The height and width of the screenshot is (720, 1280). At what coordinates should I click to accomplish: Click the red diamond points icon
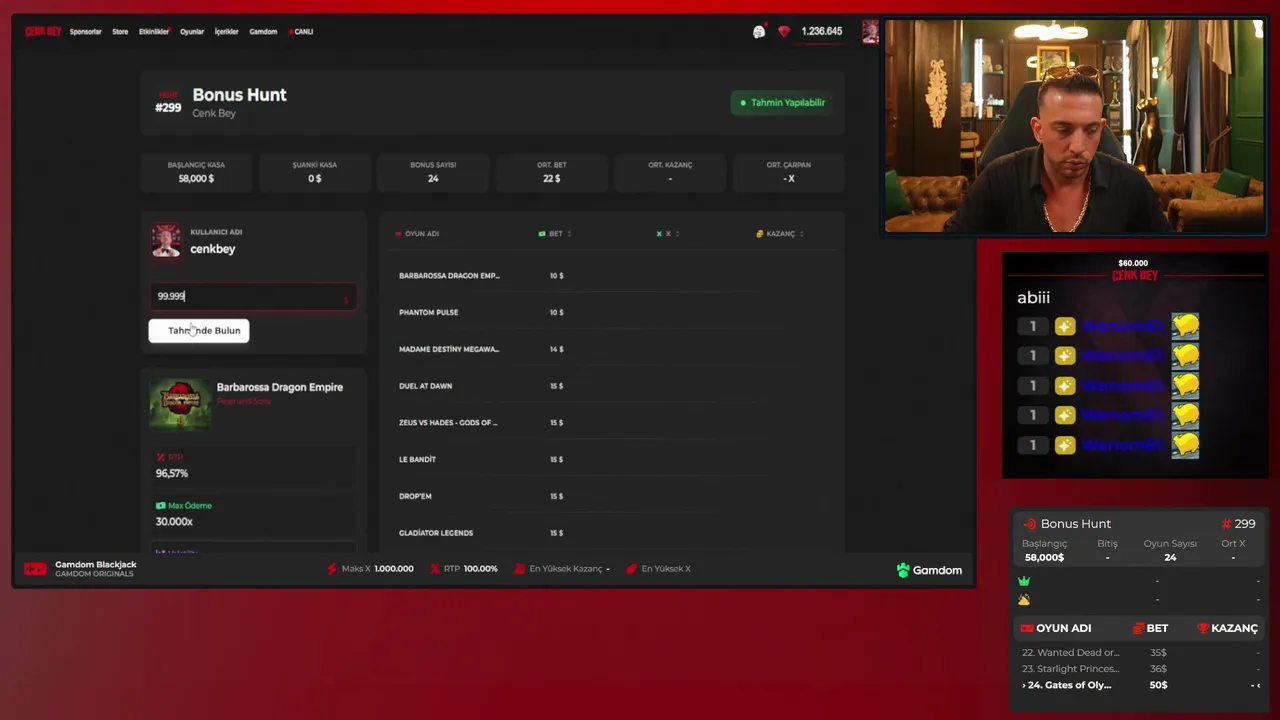pos(784,32)
